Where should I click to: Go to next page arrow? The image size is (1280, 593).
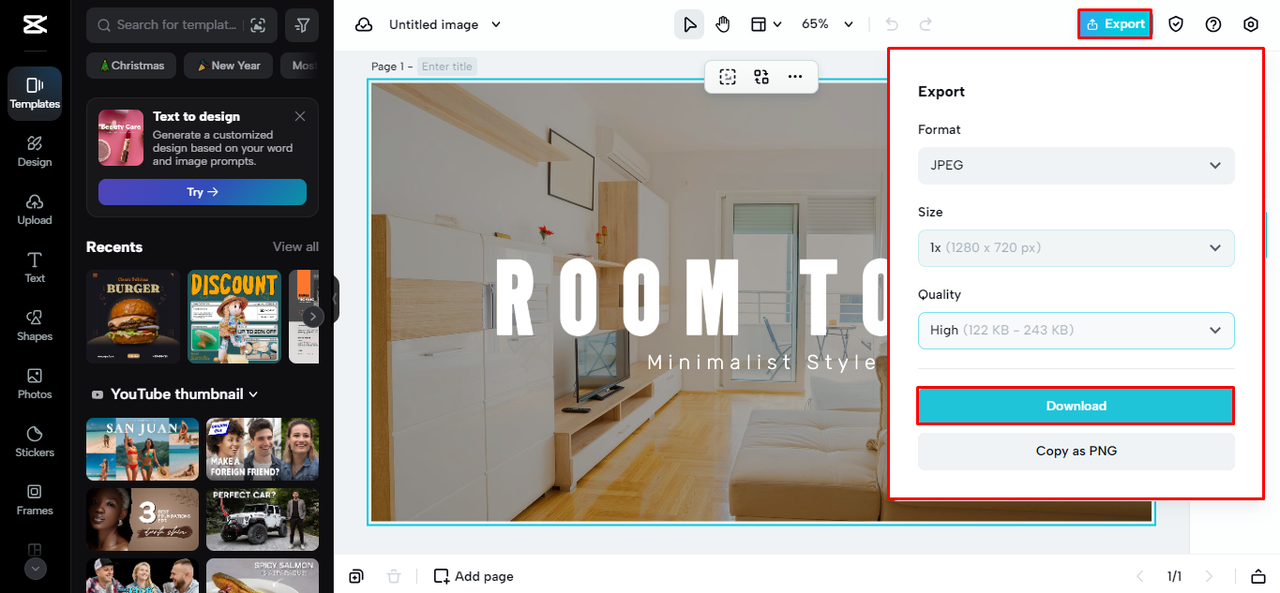coord(1209,576)
